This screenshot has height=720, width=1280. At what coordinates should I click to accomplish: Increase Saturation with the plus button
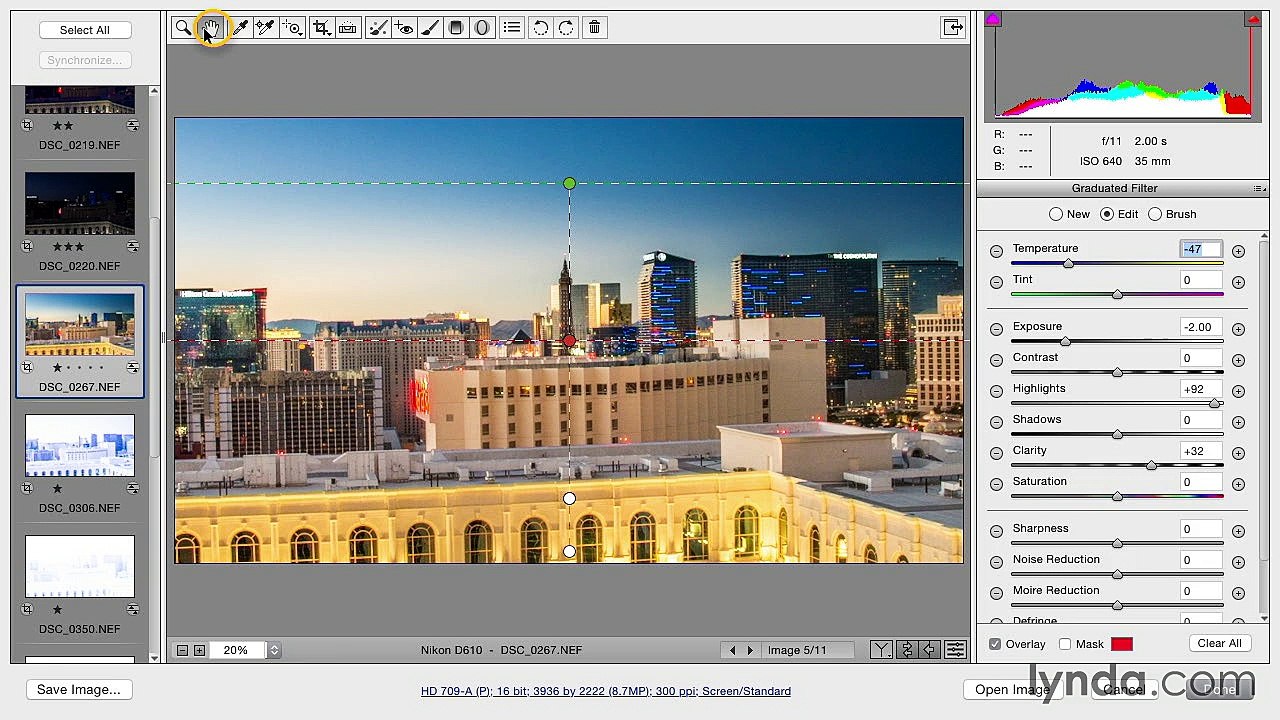(x=1238, y=485)
